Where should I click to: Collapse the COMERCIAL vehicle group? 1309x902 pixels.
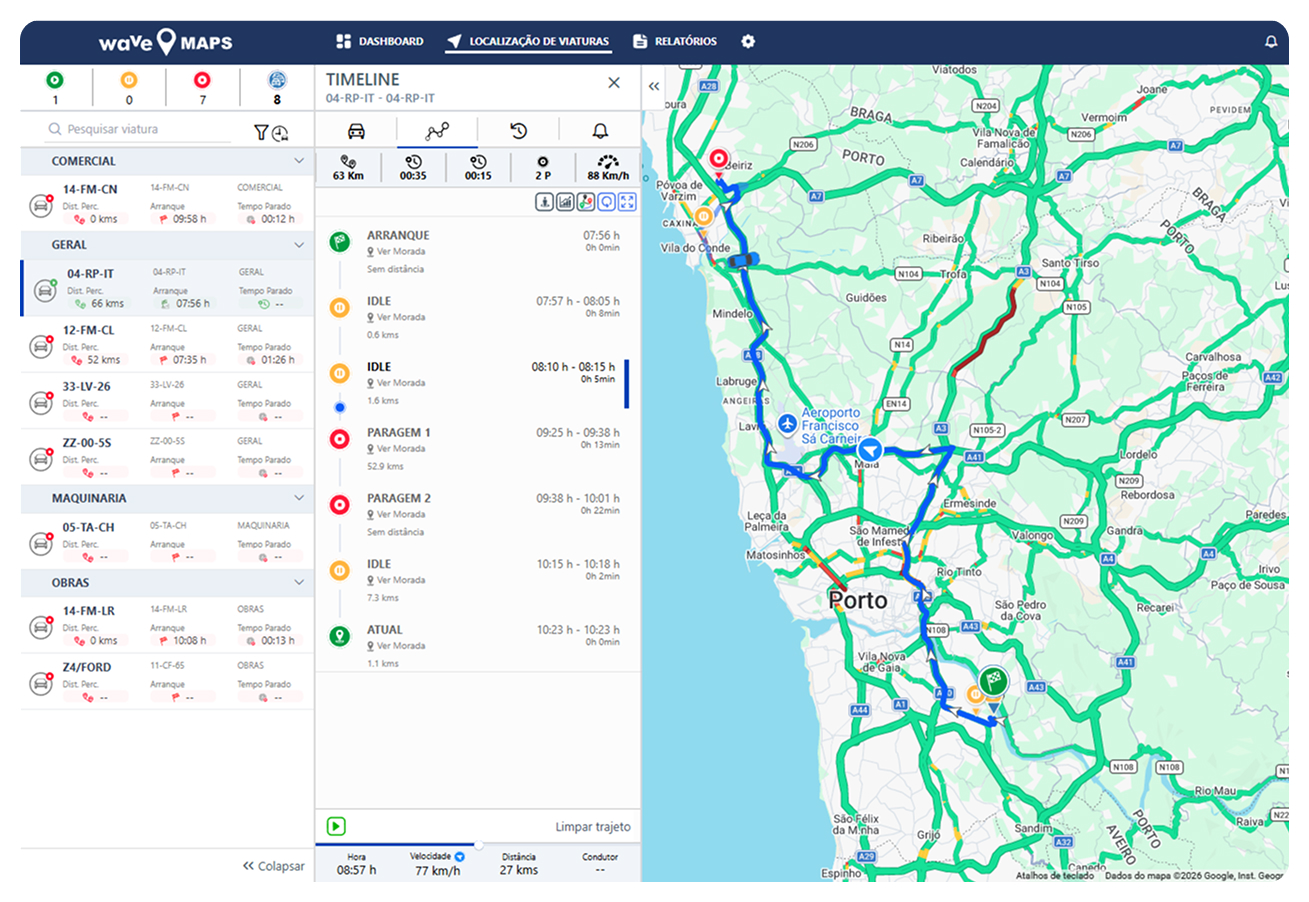coord(298,161)
